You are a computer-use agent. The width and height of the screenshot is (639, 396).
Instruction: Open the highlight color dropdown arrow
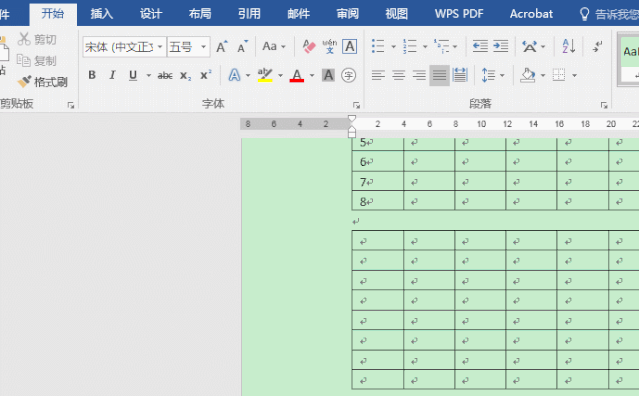click(280, 75)
